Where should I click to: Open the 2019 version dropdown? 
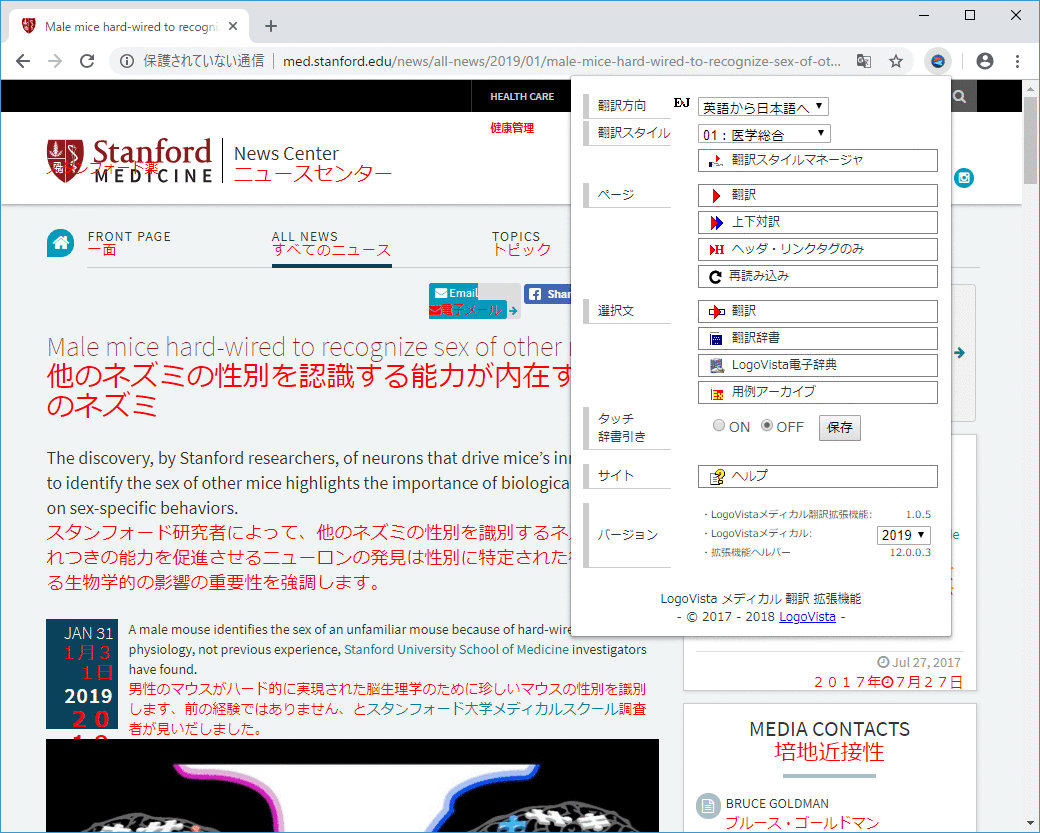coord(903,535)
